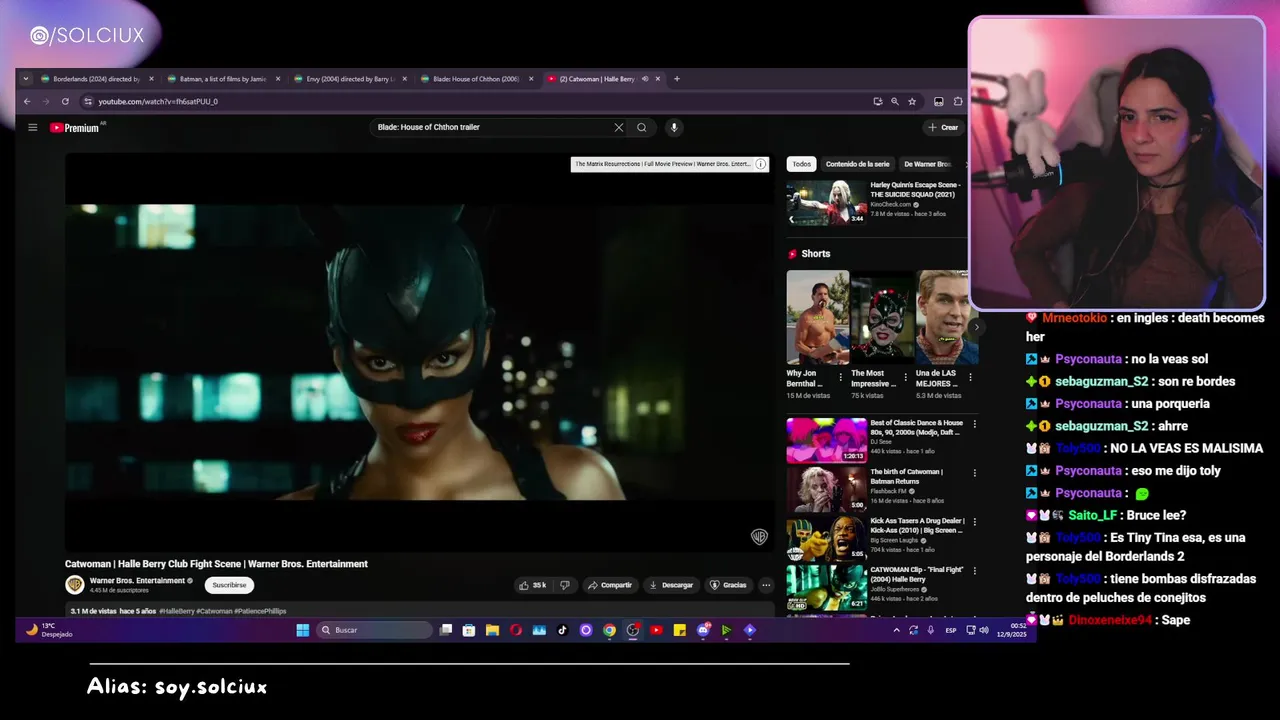Screen dimensions: 1280x720
Task: Open TikTok from the taskbar
Action: click(x=562, y=630)
